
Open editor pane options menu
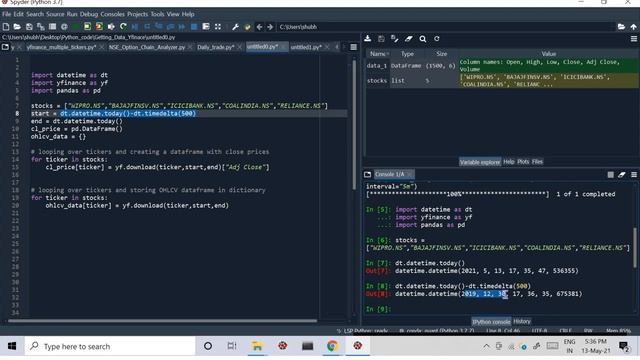353,47
